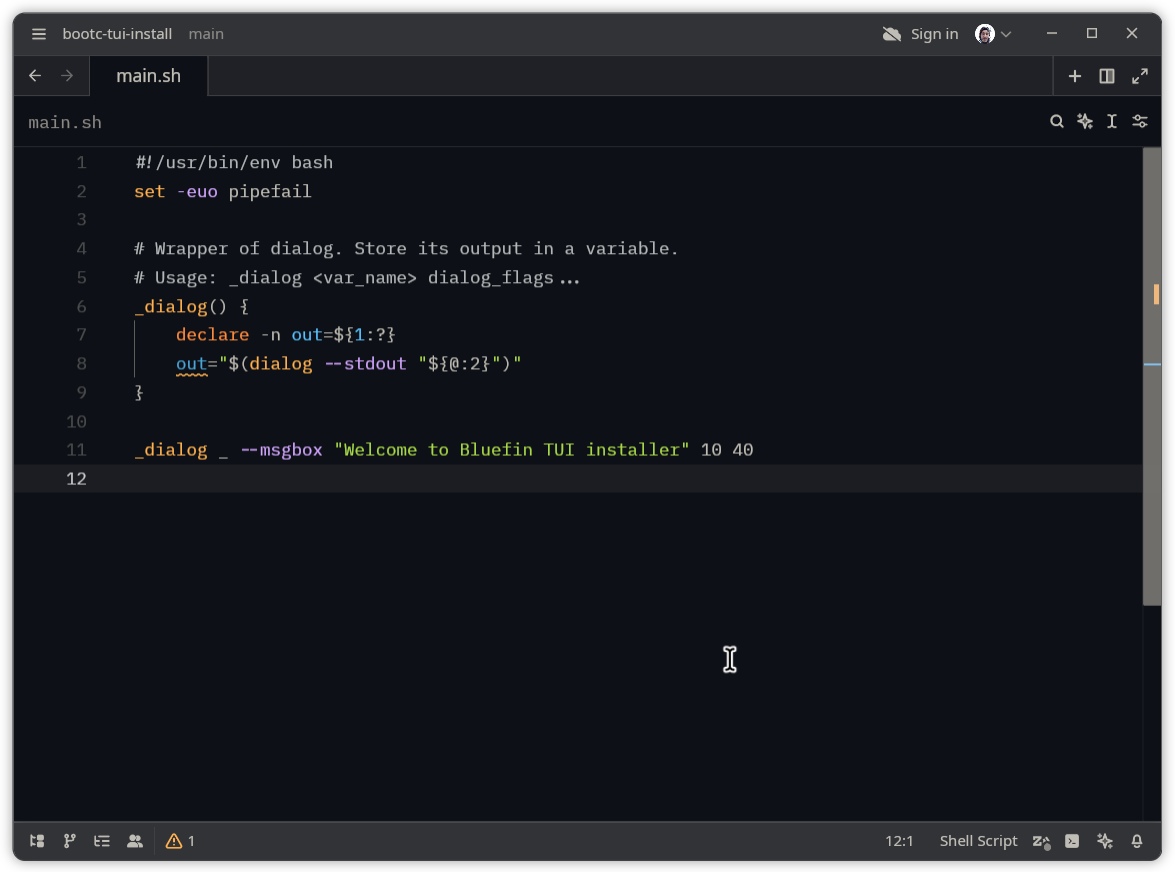Open the bootc-tui-install project selector
The height and width of the screenshot is (872, 1175).
tap(117, 34)
